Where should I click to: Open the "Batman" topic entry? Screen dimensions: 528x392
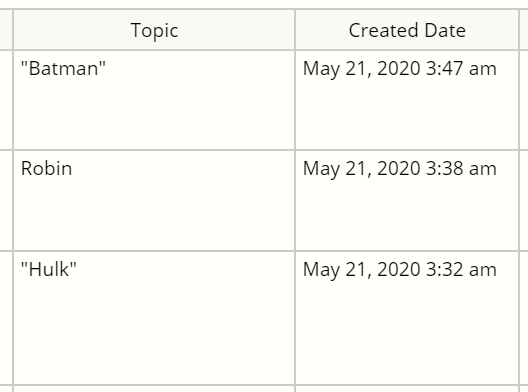pos(63,68)
